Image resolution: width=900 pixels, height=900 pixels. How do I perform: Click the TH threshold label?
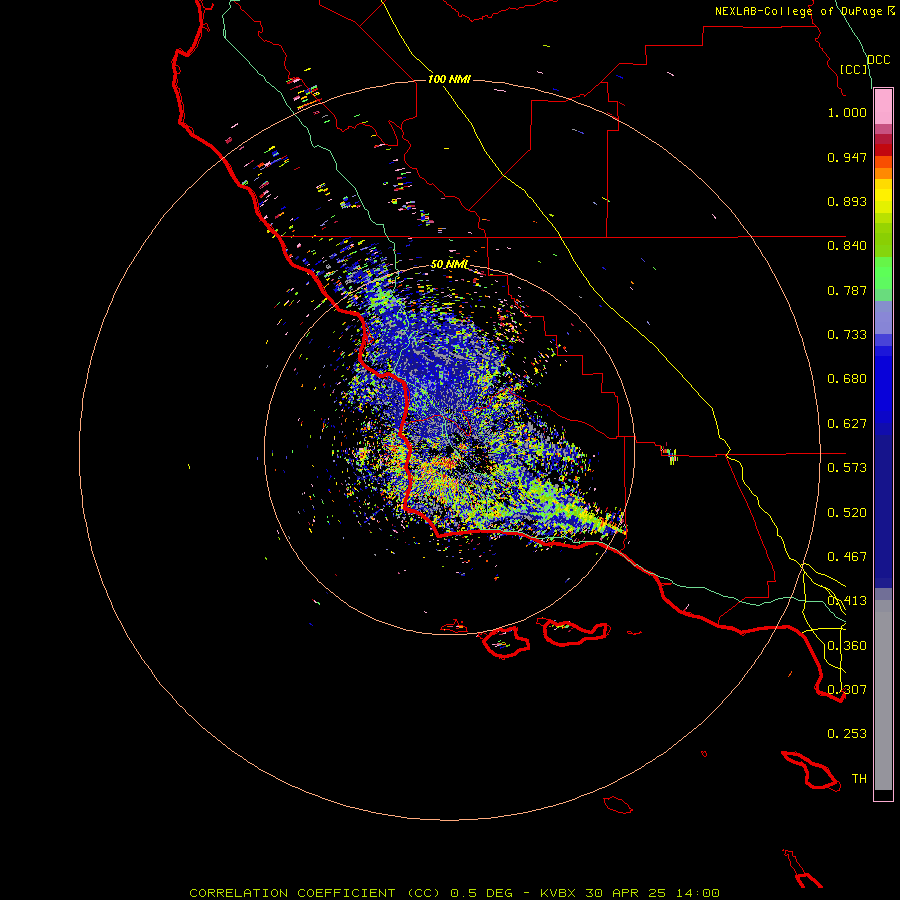pyautogui.click(x=859, y=779)
